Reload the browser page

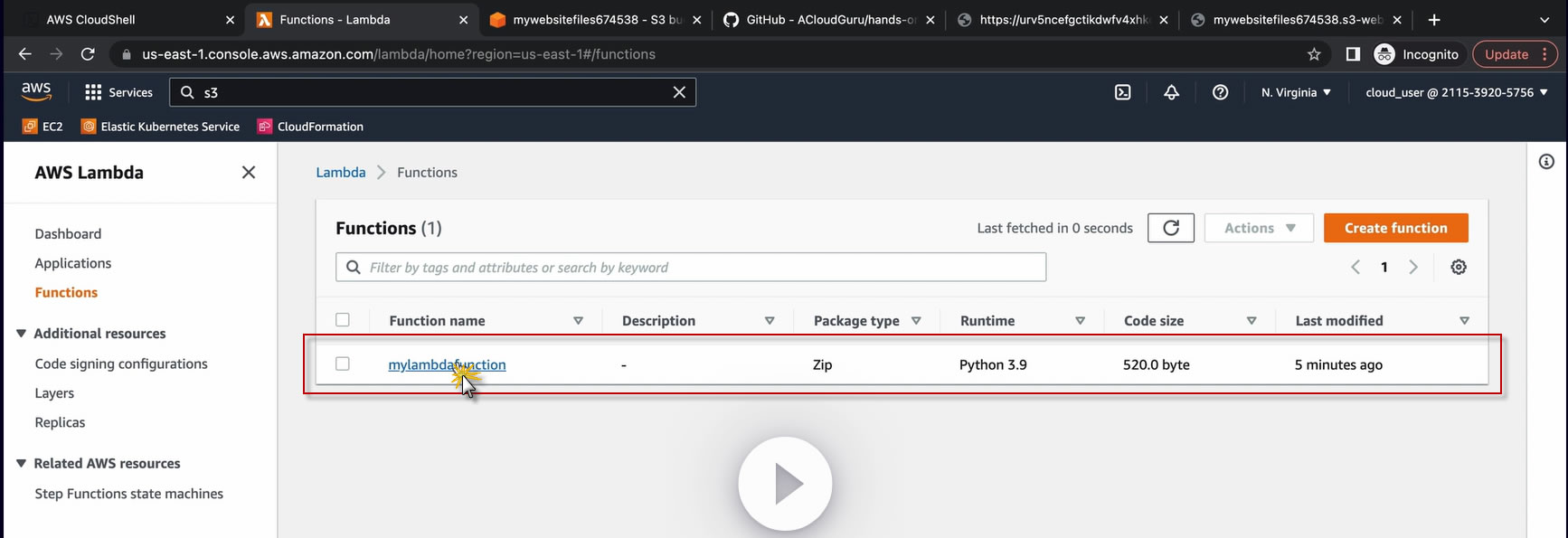(88, 54)
